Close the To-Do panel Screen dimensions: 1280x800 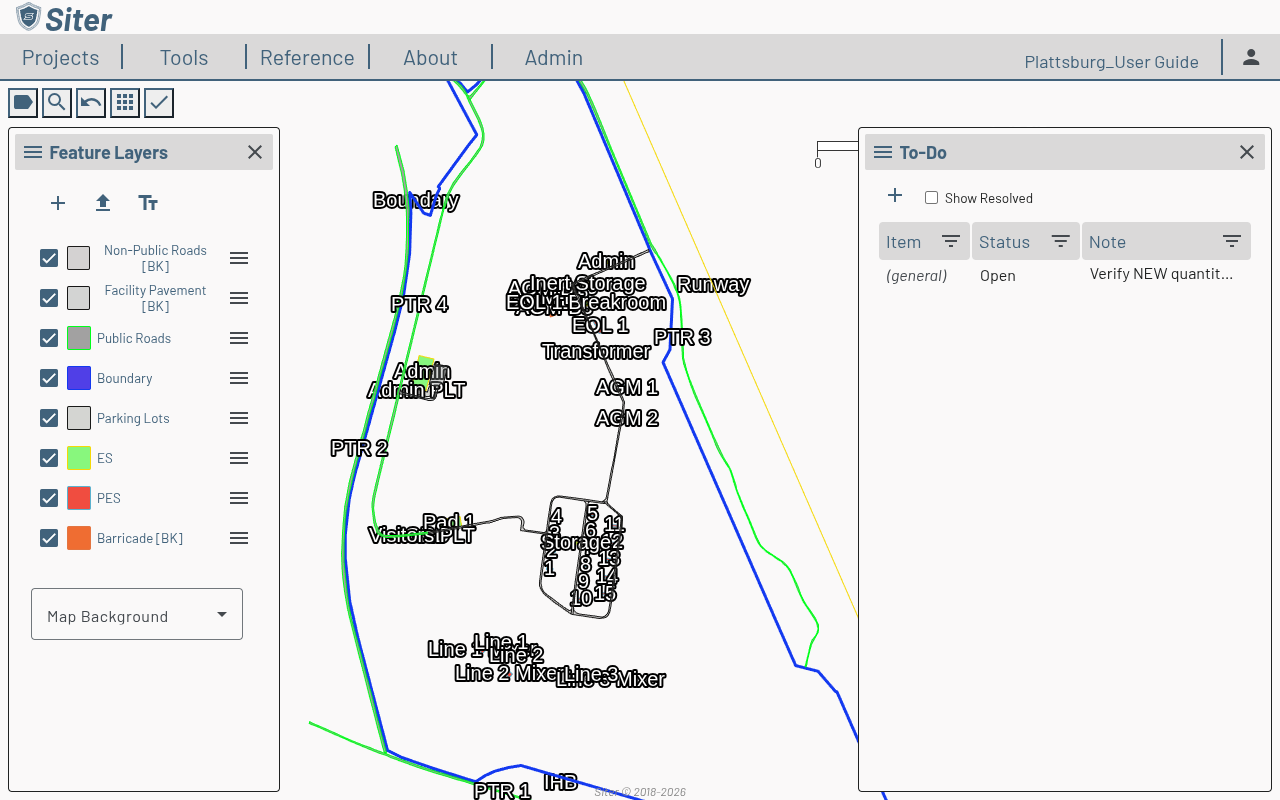[x=1247, y=152]
